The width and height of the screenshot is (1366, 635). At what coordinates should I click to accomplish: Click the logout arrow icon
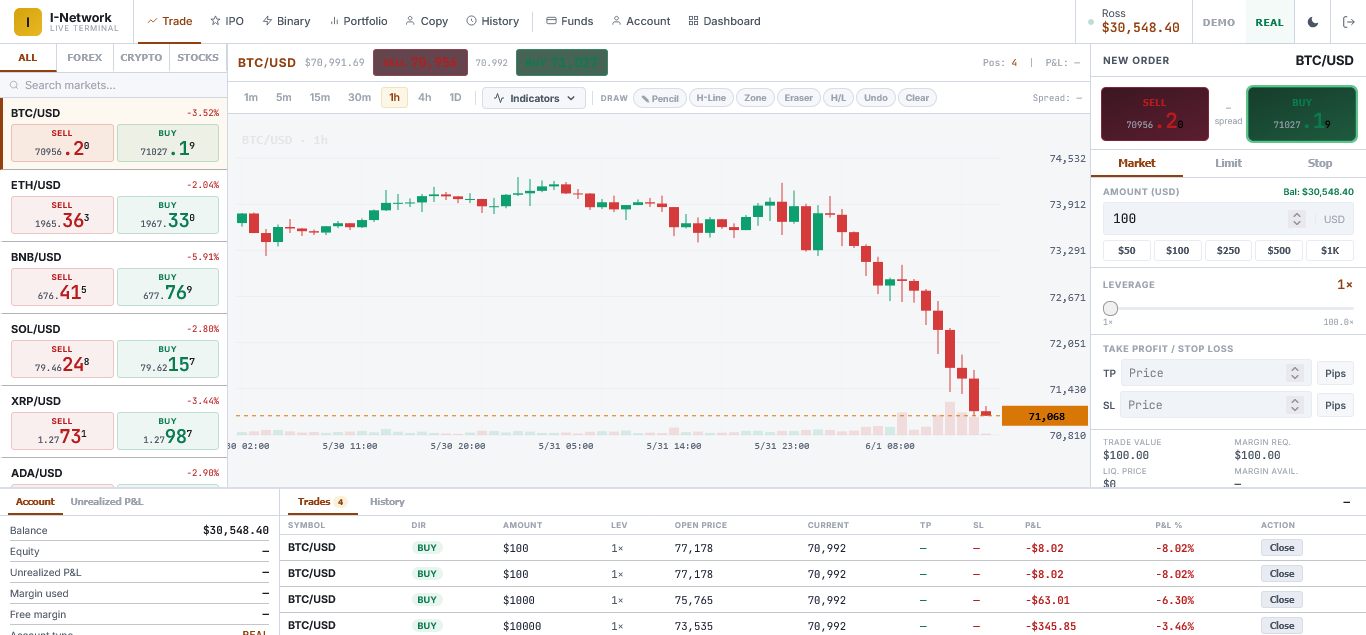click(1347, 22)
